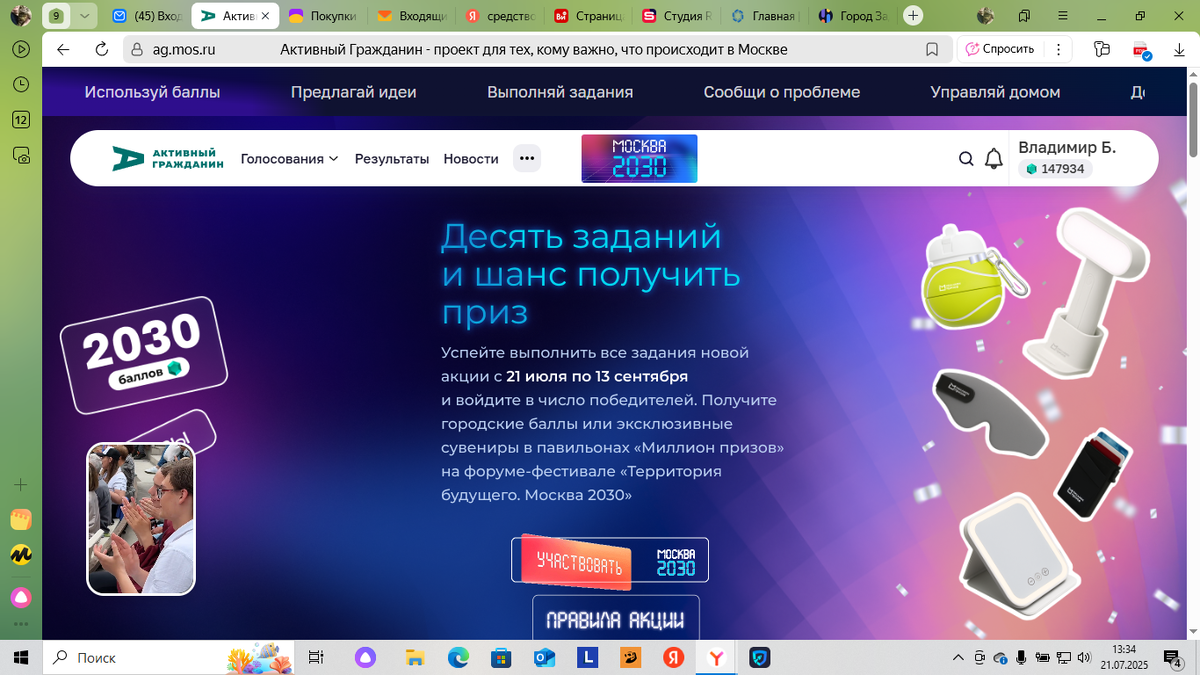This screenshot has width=1200, height=675.
Task: Switch to Город browser tab
Action: [852, 16]
